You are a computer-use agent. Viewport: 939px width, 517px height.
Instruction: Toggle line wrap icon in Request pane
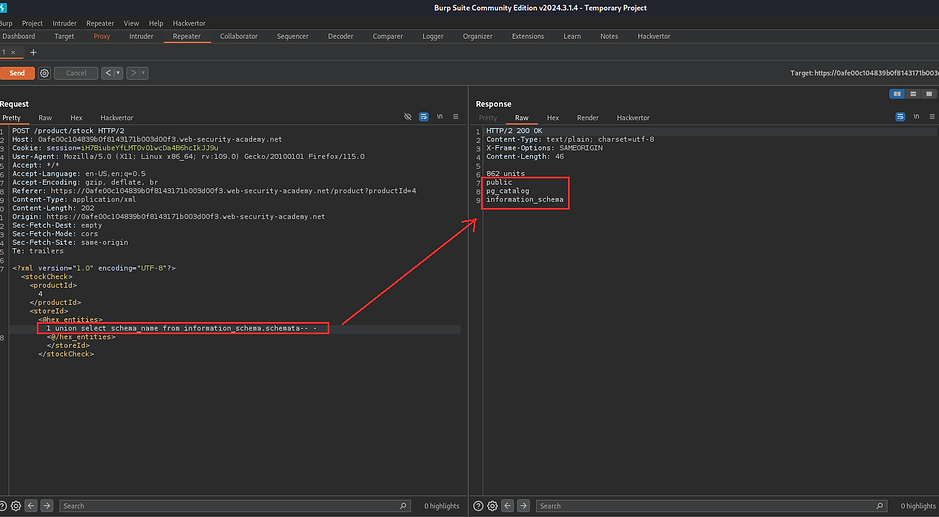click(423, 117)
